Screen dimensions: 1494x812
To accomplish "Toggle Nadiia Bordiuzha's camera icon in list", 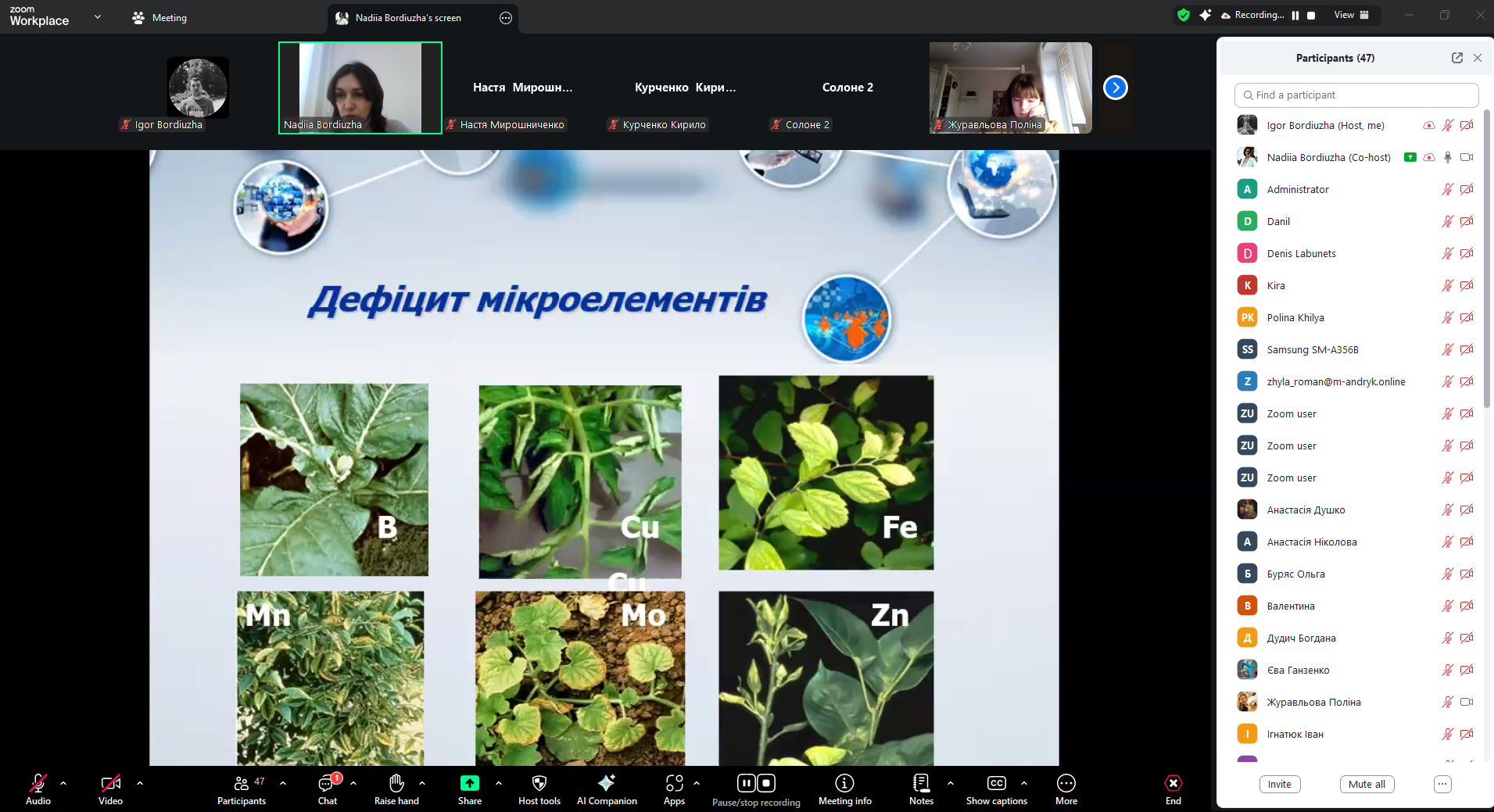I will coord(1467,157).
